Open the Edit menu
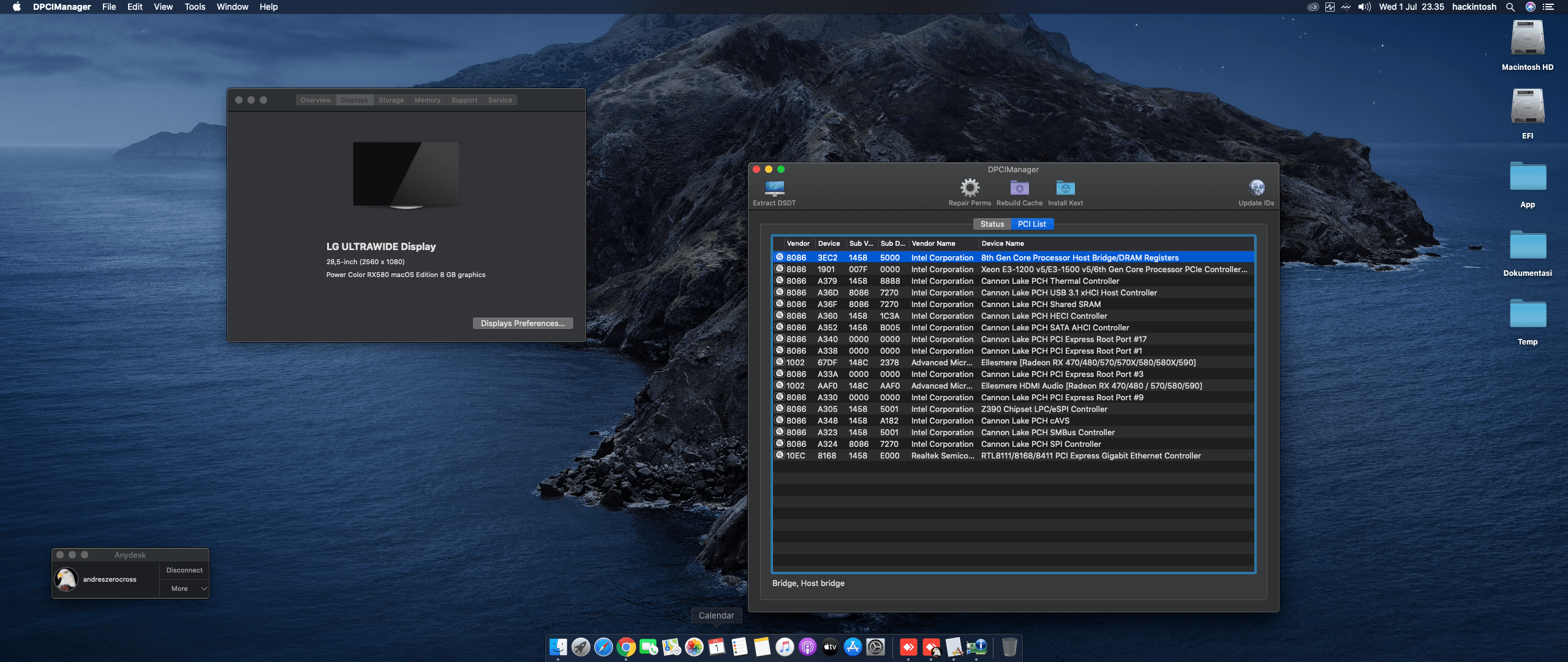 (135, 7)
